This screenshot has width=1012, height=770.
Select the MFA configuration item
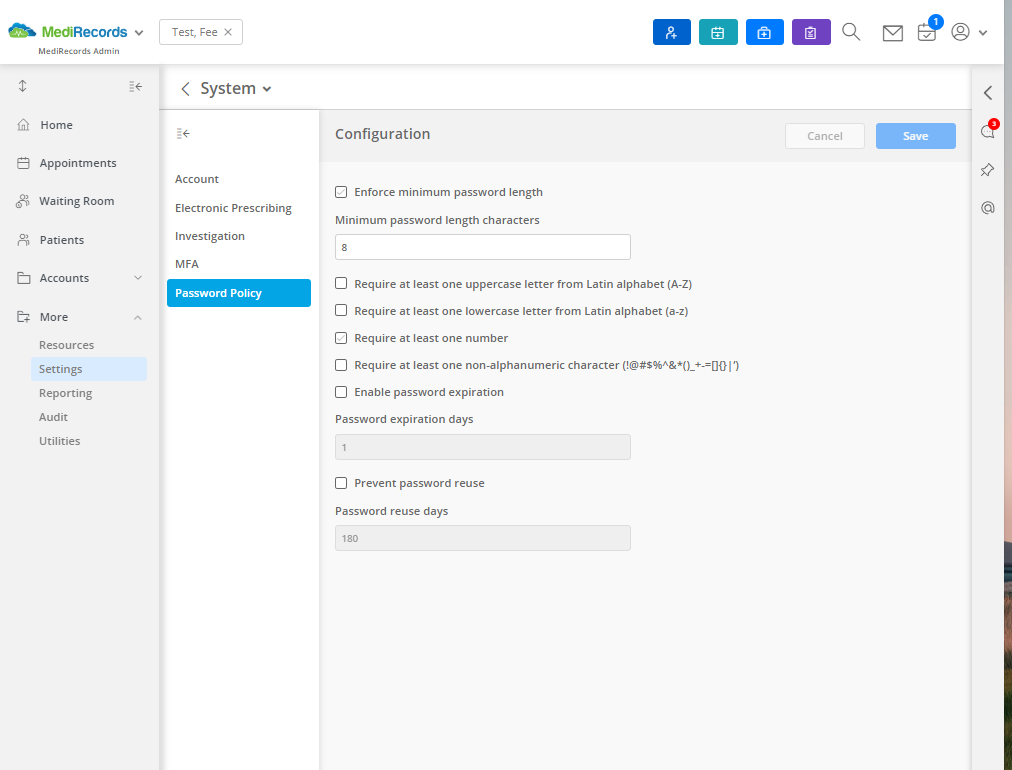(187, 264)
